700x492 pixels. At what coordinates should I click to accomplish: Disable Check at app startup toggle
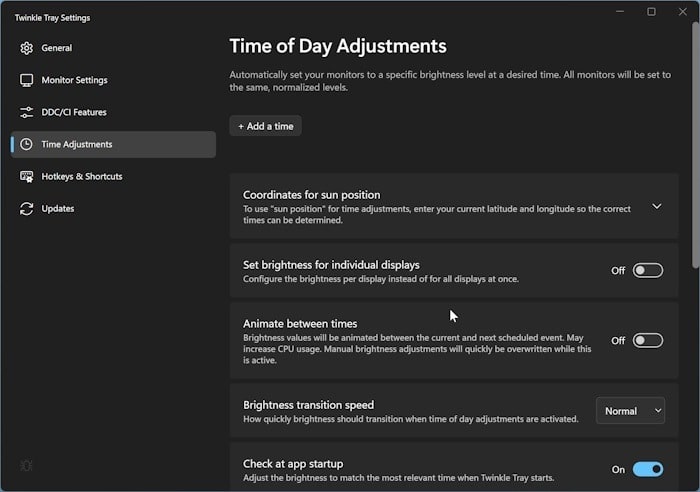pos(647,469)
